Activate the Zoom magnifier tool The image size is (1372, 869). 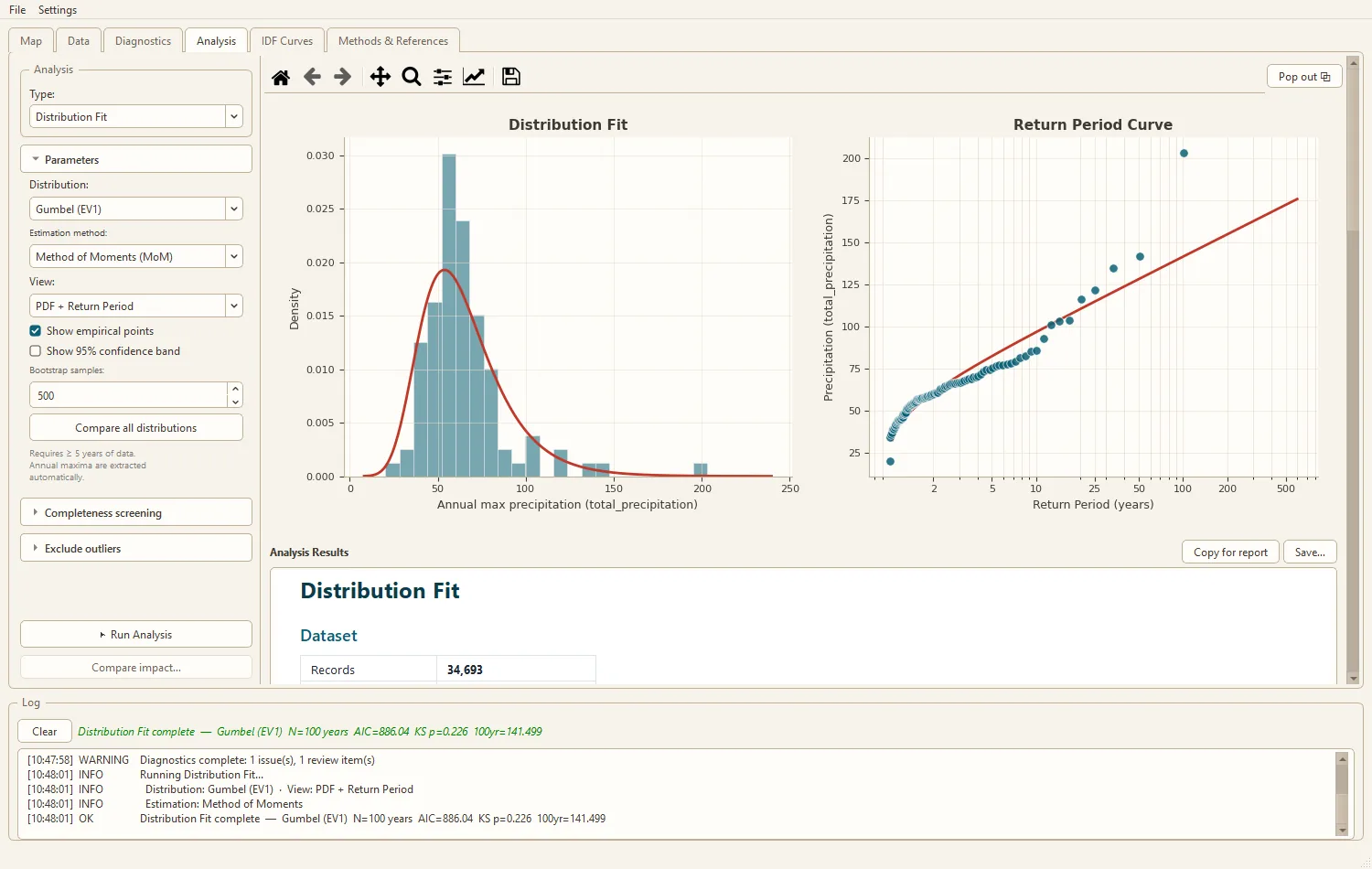(x=412, y=77)
